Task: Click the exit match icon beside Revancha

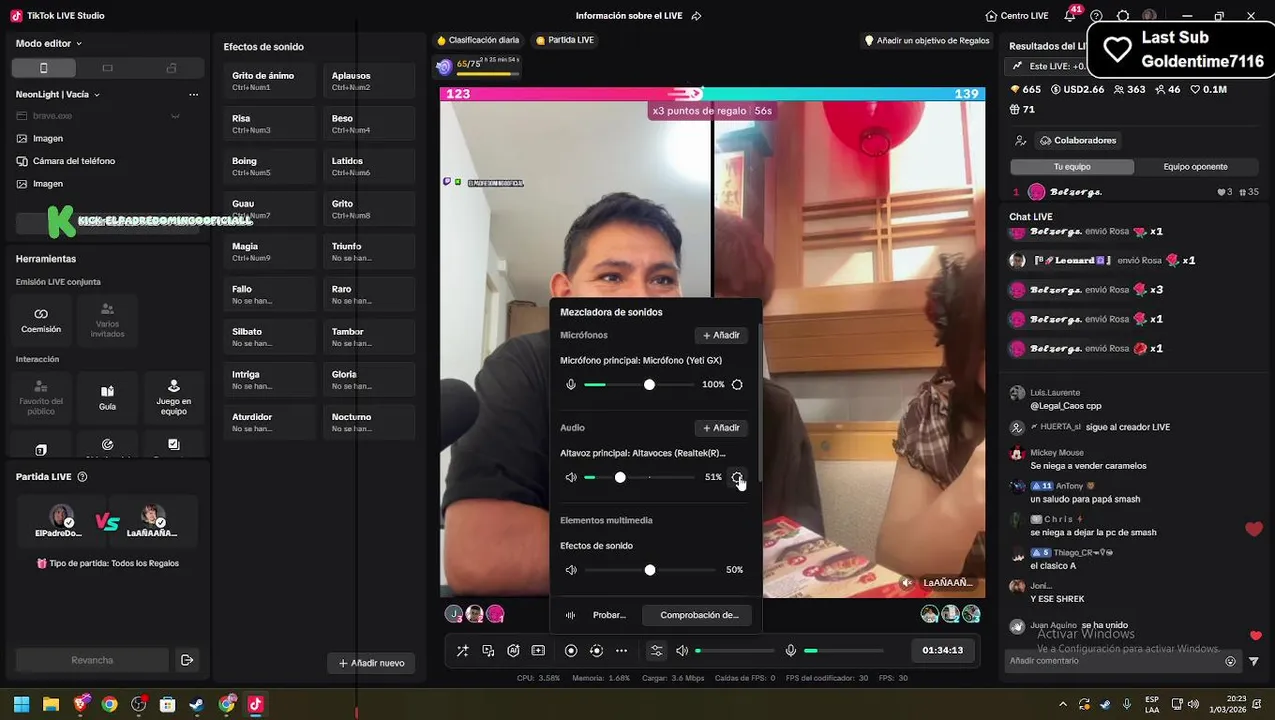Action: click(187, 660)
